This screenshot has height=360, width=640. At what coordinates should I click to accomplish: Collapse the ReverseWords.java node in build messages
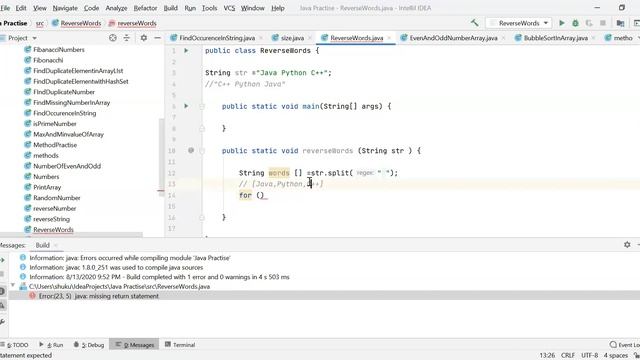(13, 286)
